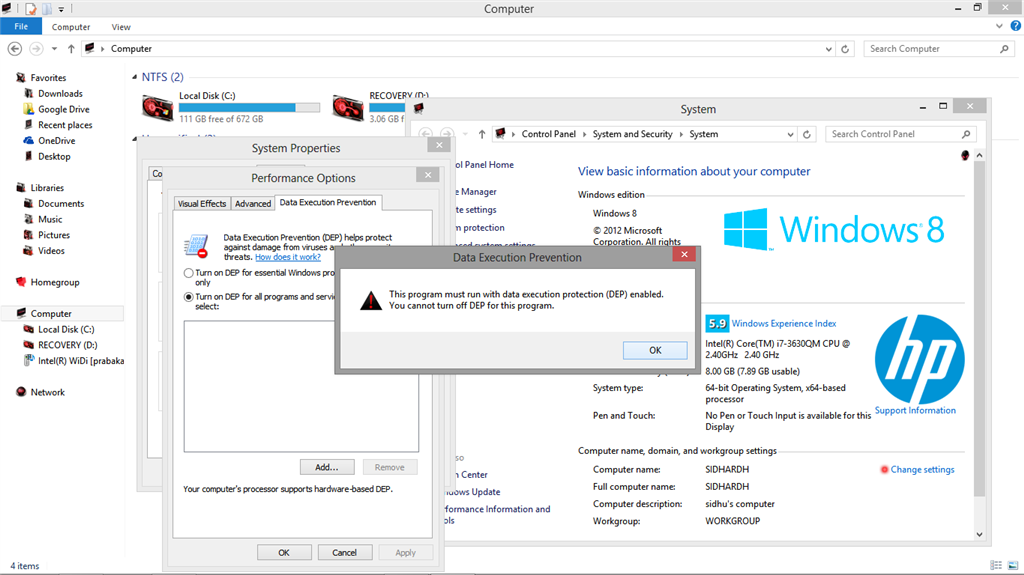The height and width of the screenshot is (575, 1024).
Task: Click Cancel in Performance Options
Action: pos(344,552)
